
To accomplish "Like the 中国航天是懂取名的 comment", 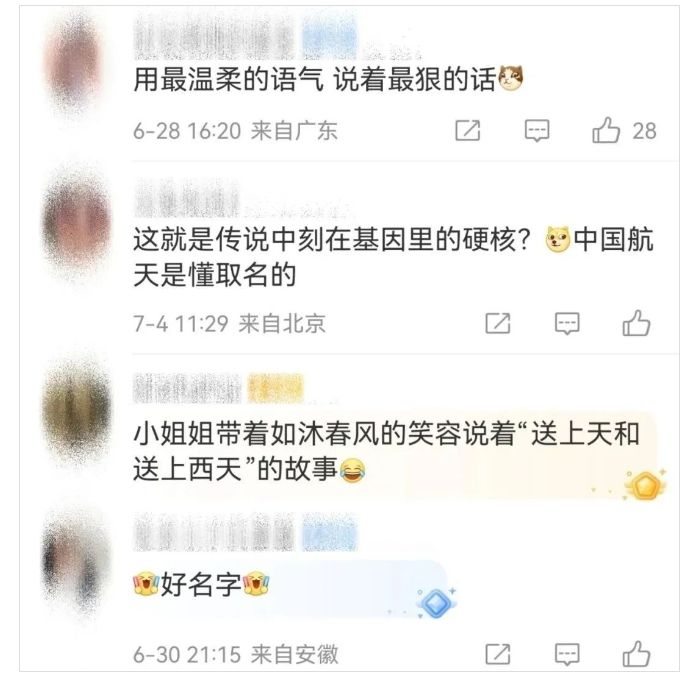I will tap(636, 323).
